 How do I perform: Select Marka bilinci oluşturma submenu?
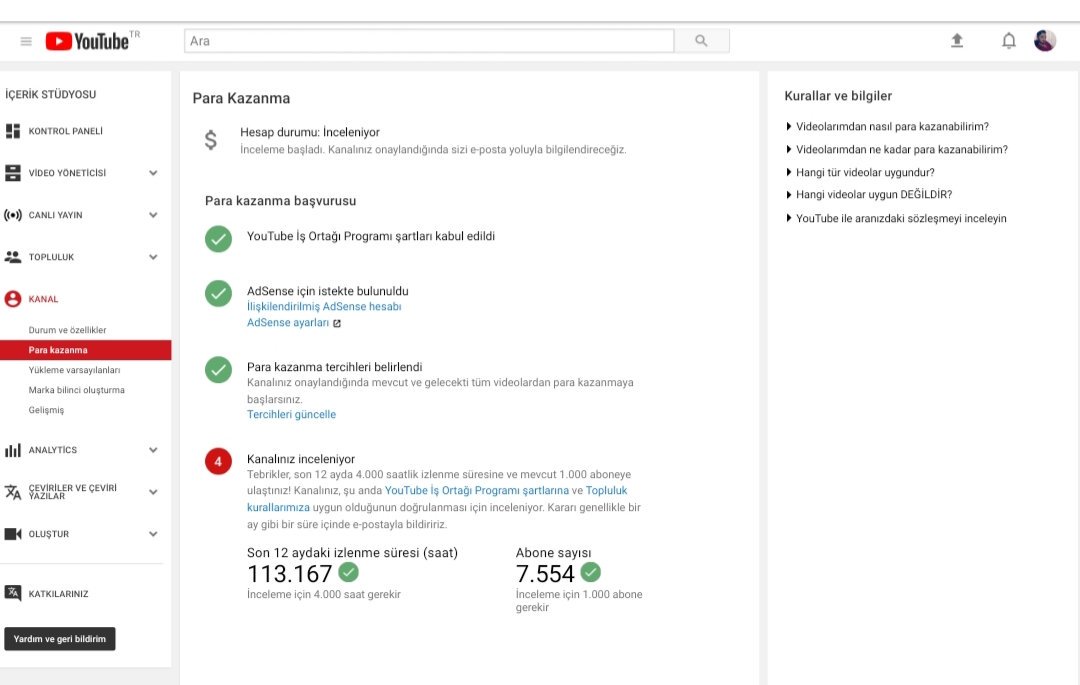[76, 390]
